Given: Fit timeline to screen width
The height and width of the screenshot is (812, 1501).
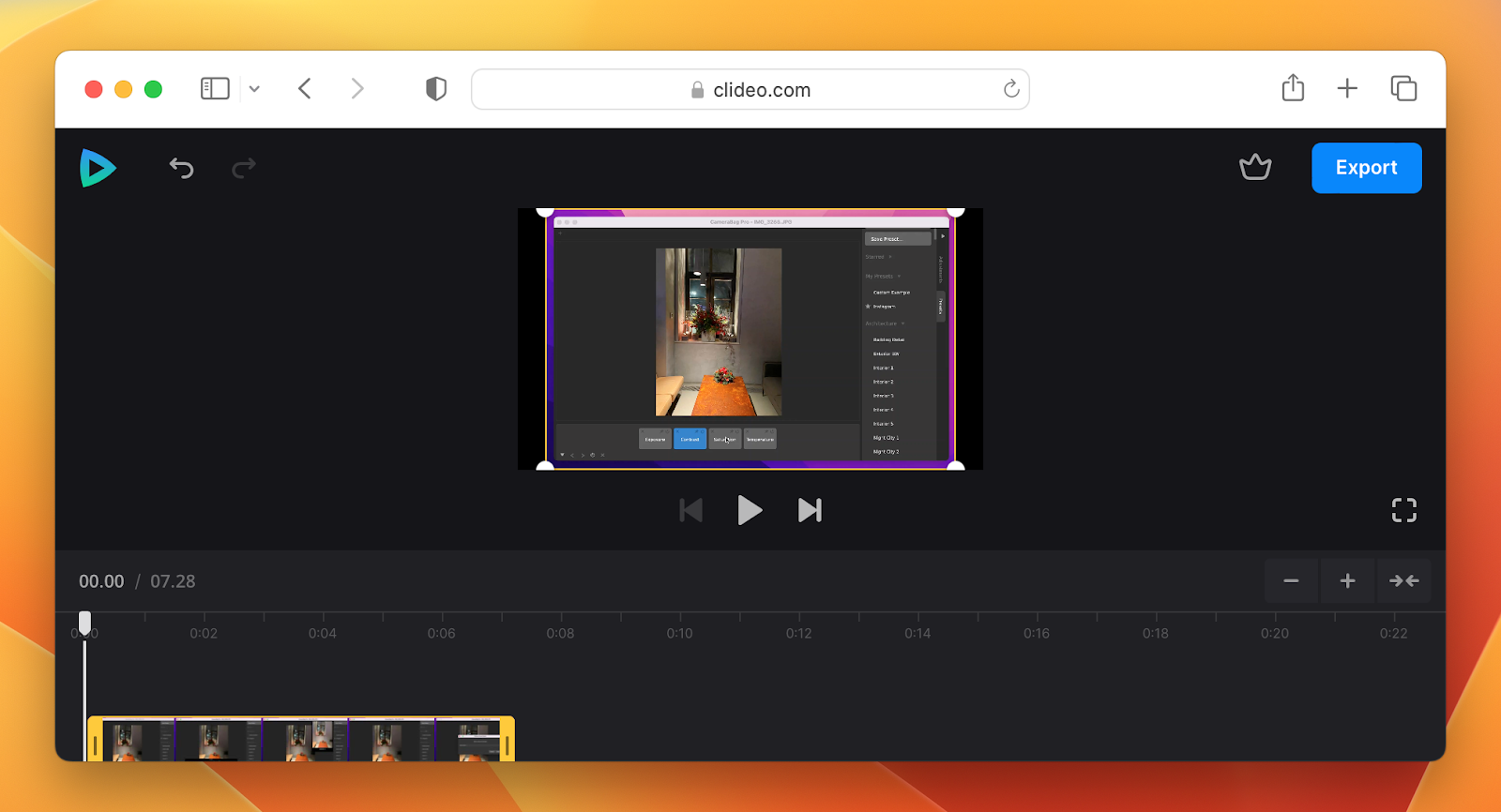Looking at the screenshot, I should point(1403,581).
